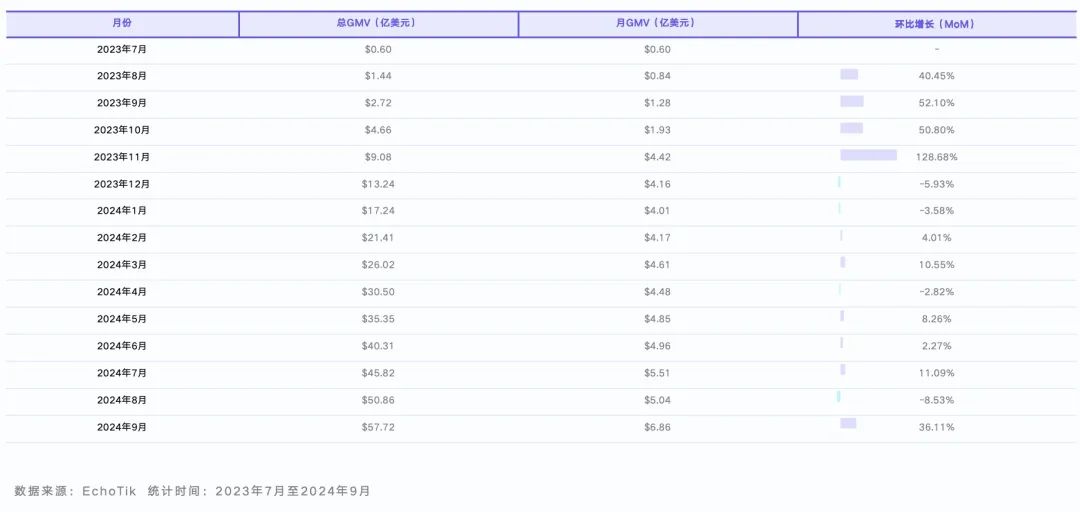Click the growth bar beside 52.10%
Image resolution: width=1080 pixels, height=512 pixels.
click(x=852, y=101)
